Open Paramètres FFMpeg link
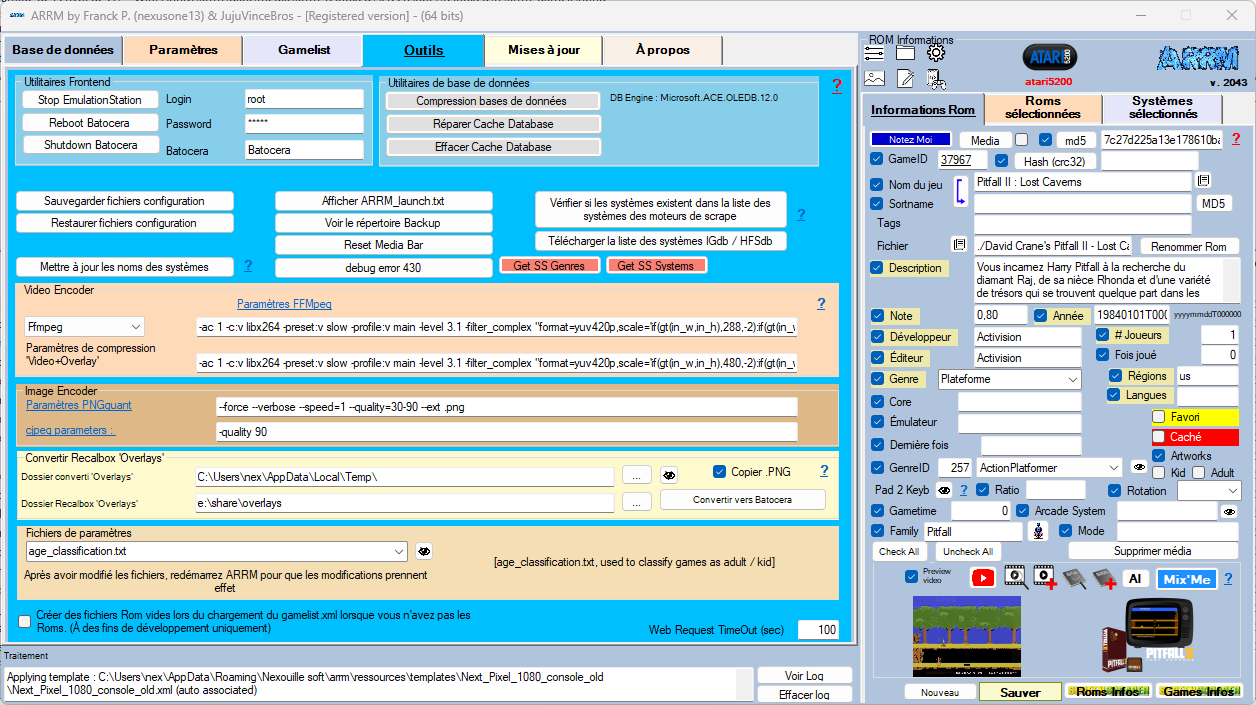 coord(284,304)
